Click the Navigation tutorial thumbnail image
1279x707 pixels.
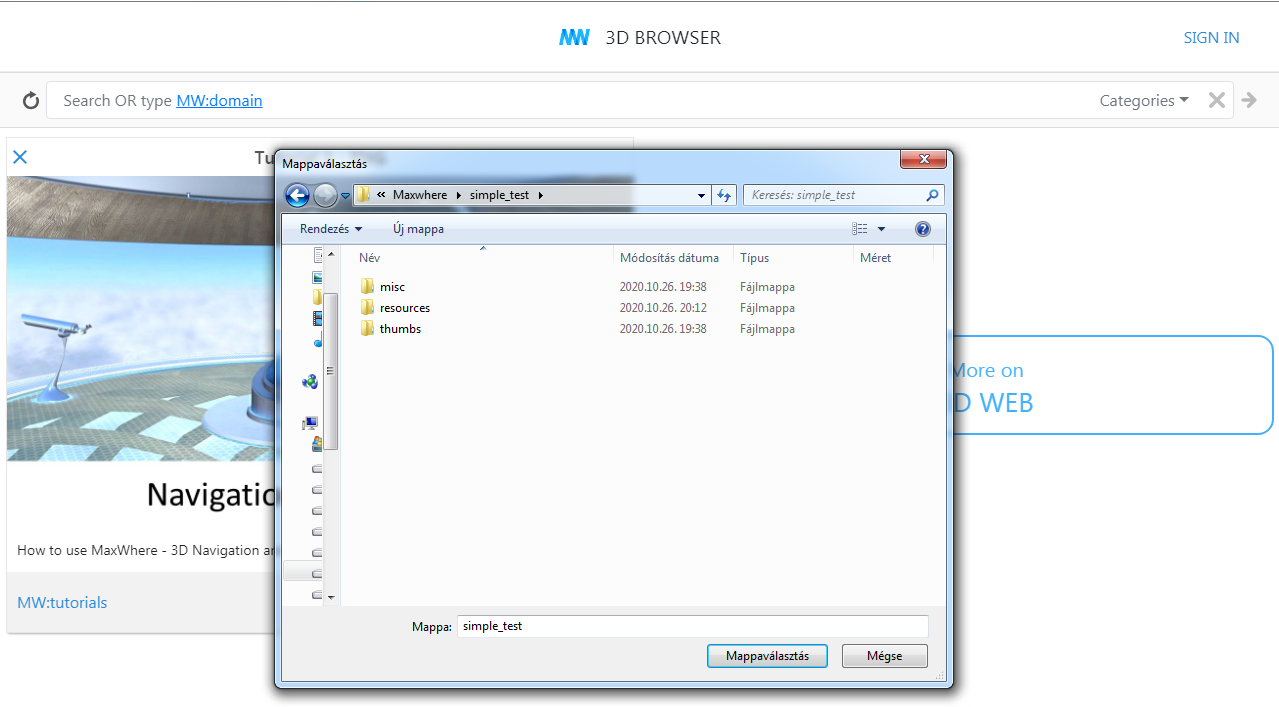[141, 319]
